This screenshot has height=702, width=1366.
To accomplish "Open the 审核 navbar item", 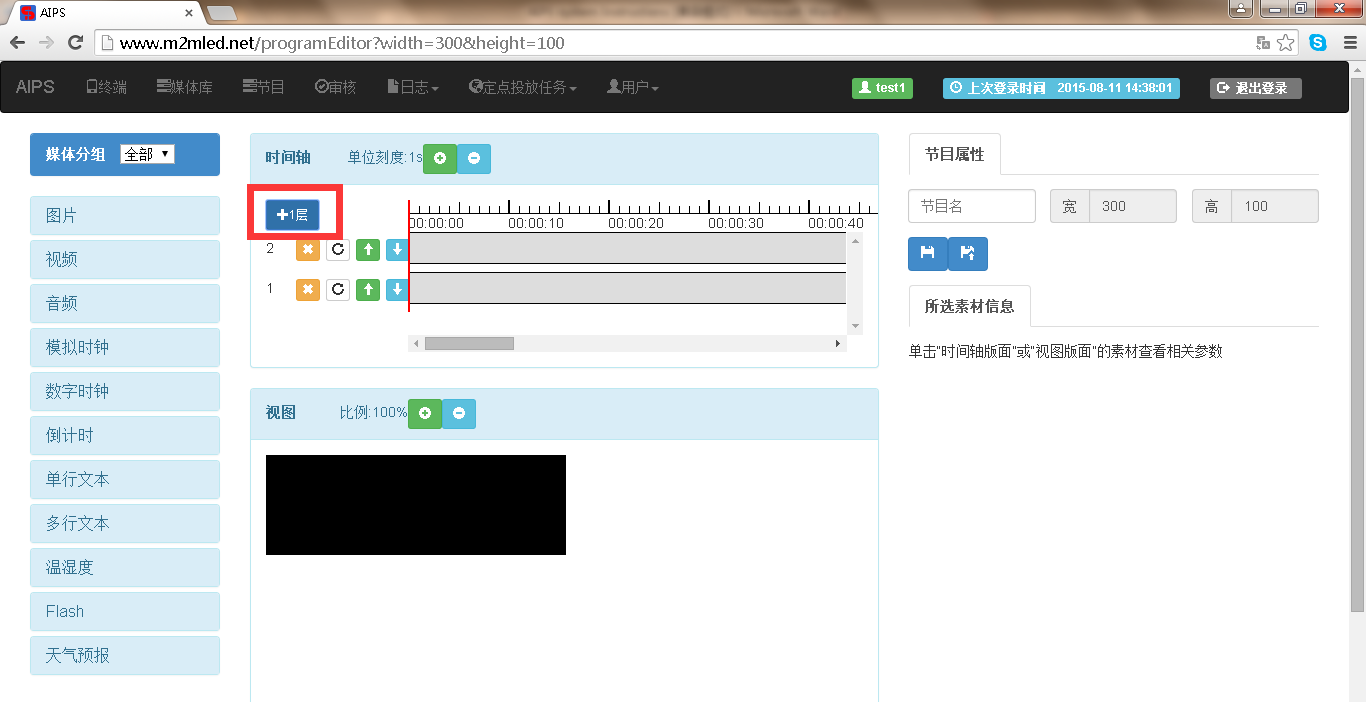I will (x=335, y=87).
